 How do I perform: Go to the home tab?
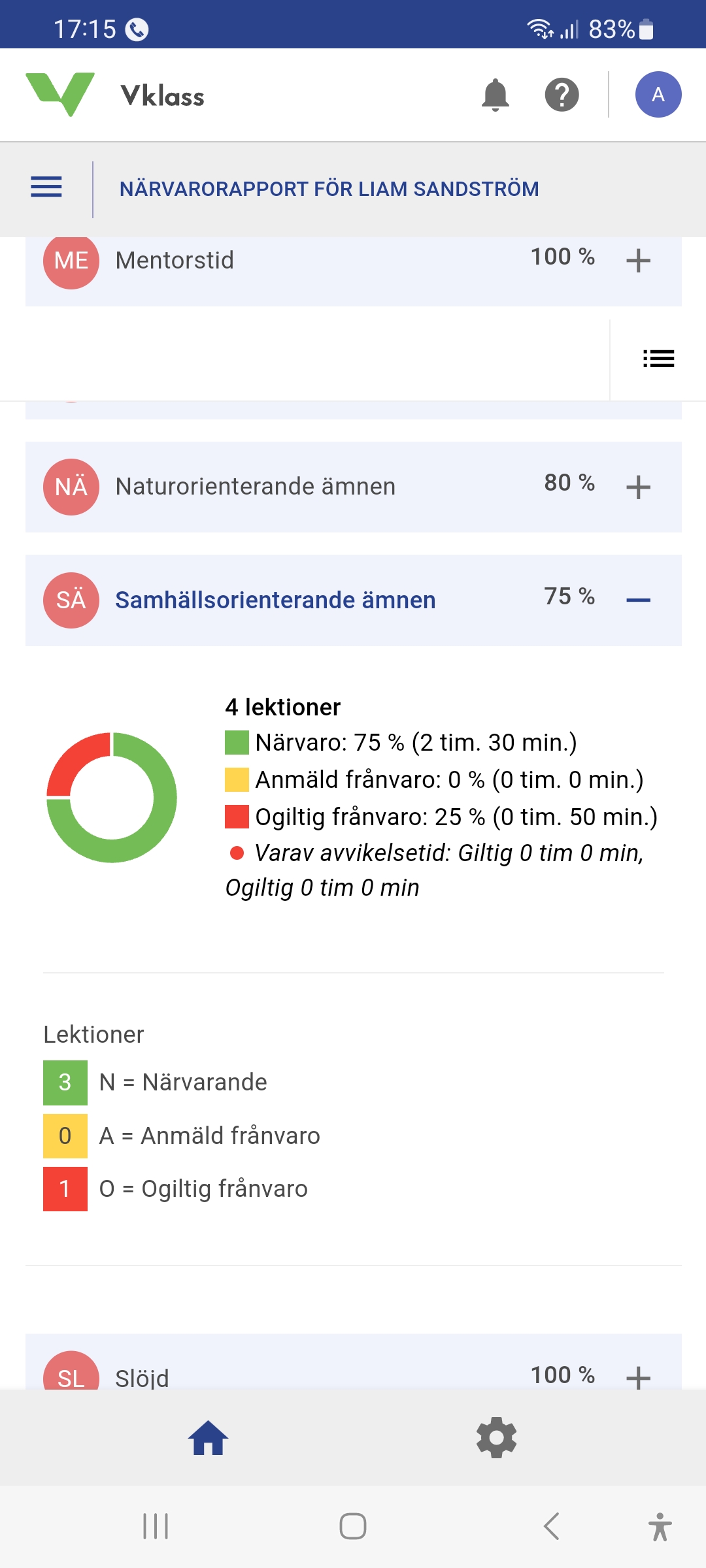(x=208, y=1439)
